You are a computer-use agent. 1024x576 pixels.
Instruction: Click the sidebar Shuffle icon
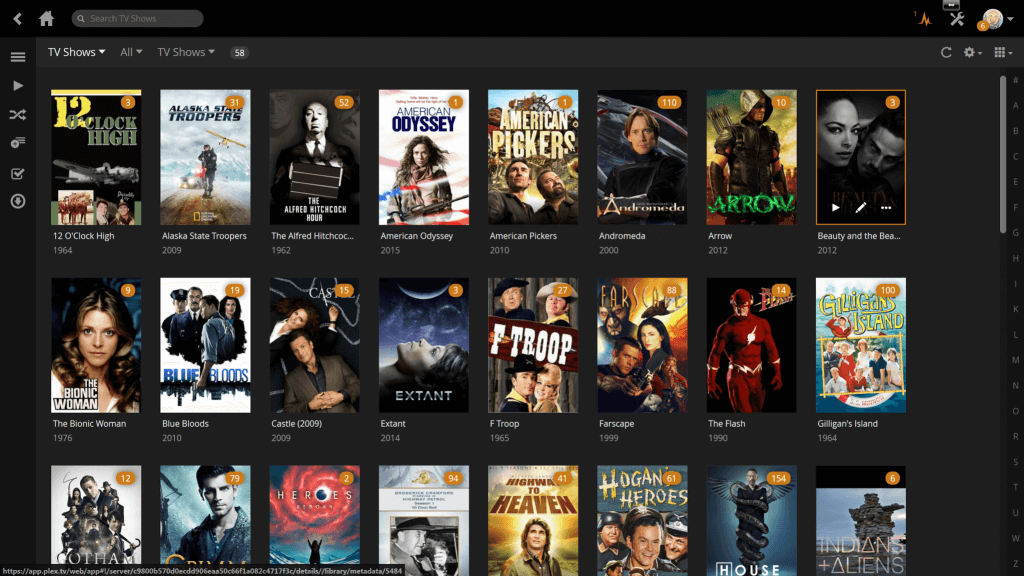coord(18,115)
